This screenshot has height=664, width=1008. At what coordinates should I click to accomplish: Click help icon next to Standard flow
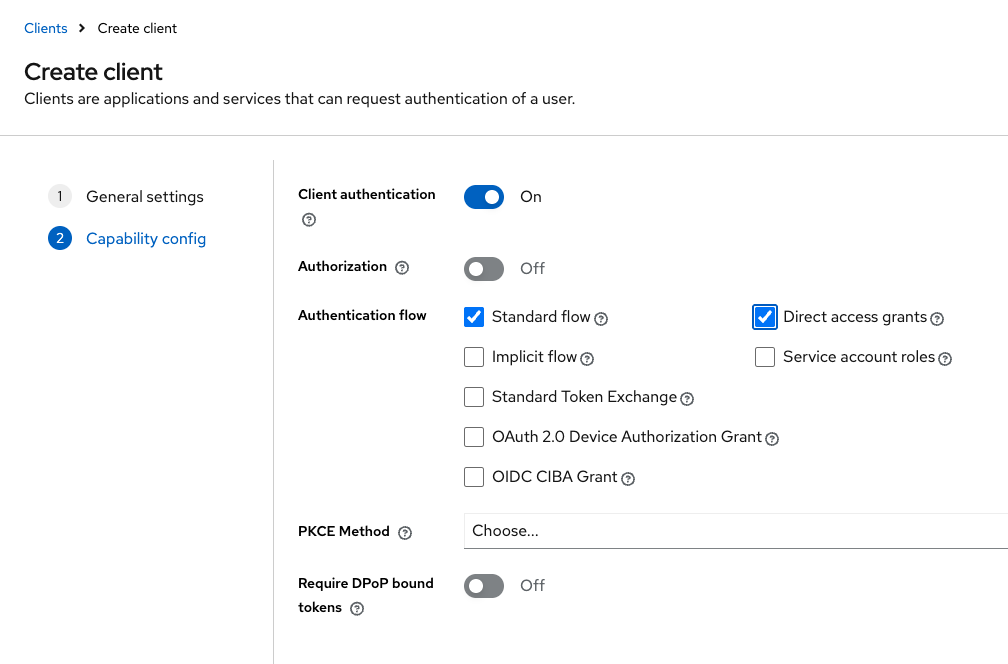tap(601, 319)
